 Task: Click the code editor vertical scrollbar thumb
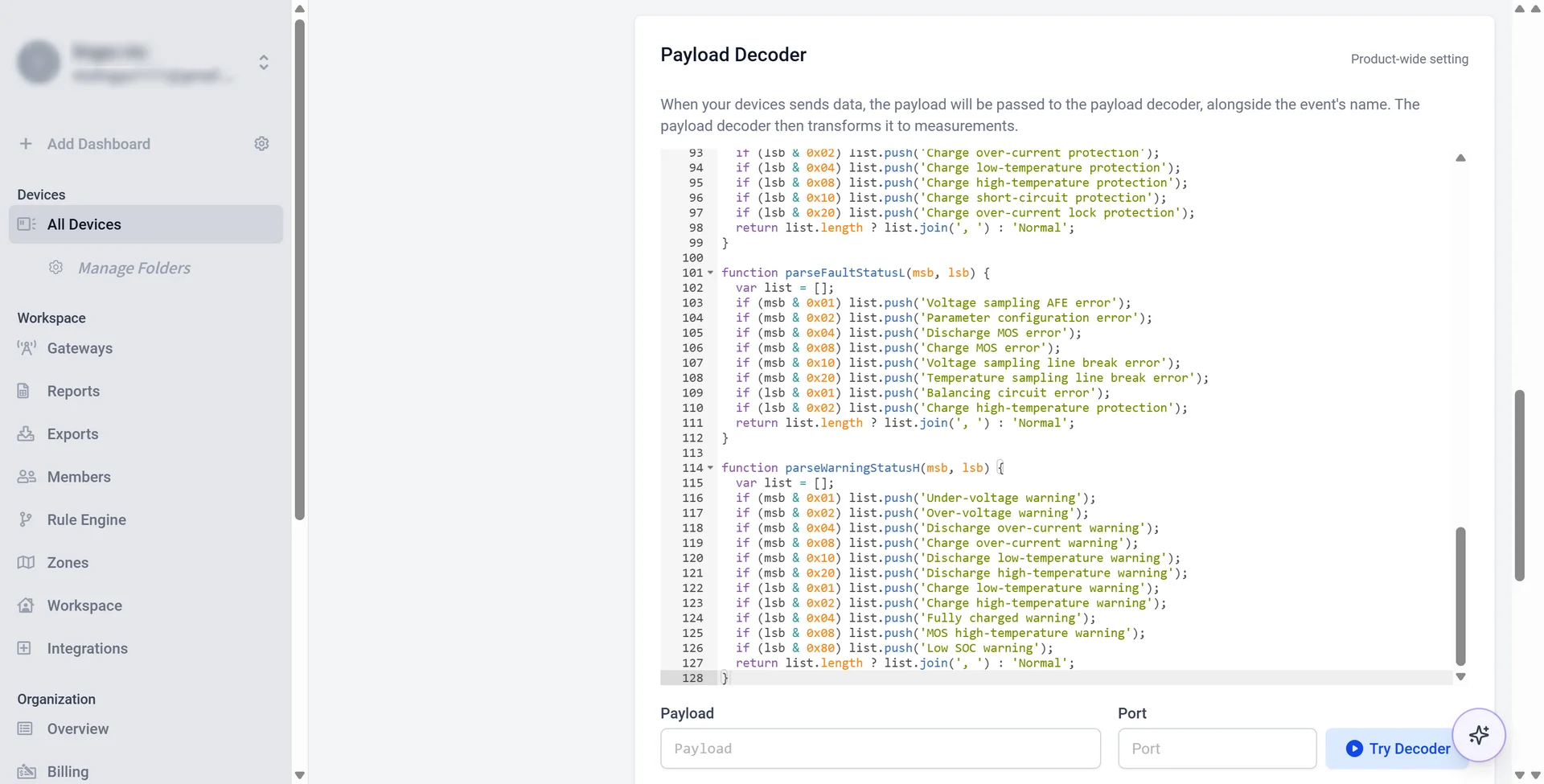coord(1460,596)
